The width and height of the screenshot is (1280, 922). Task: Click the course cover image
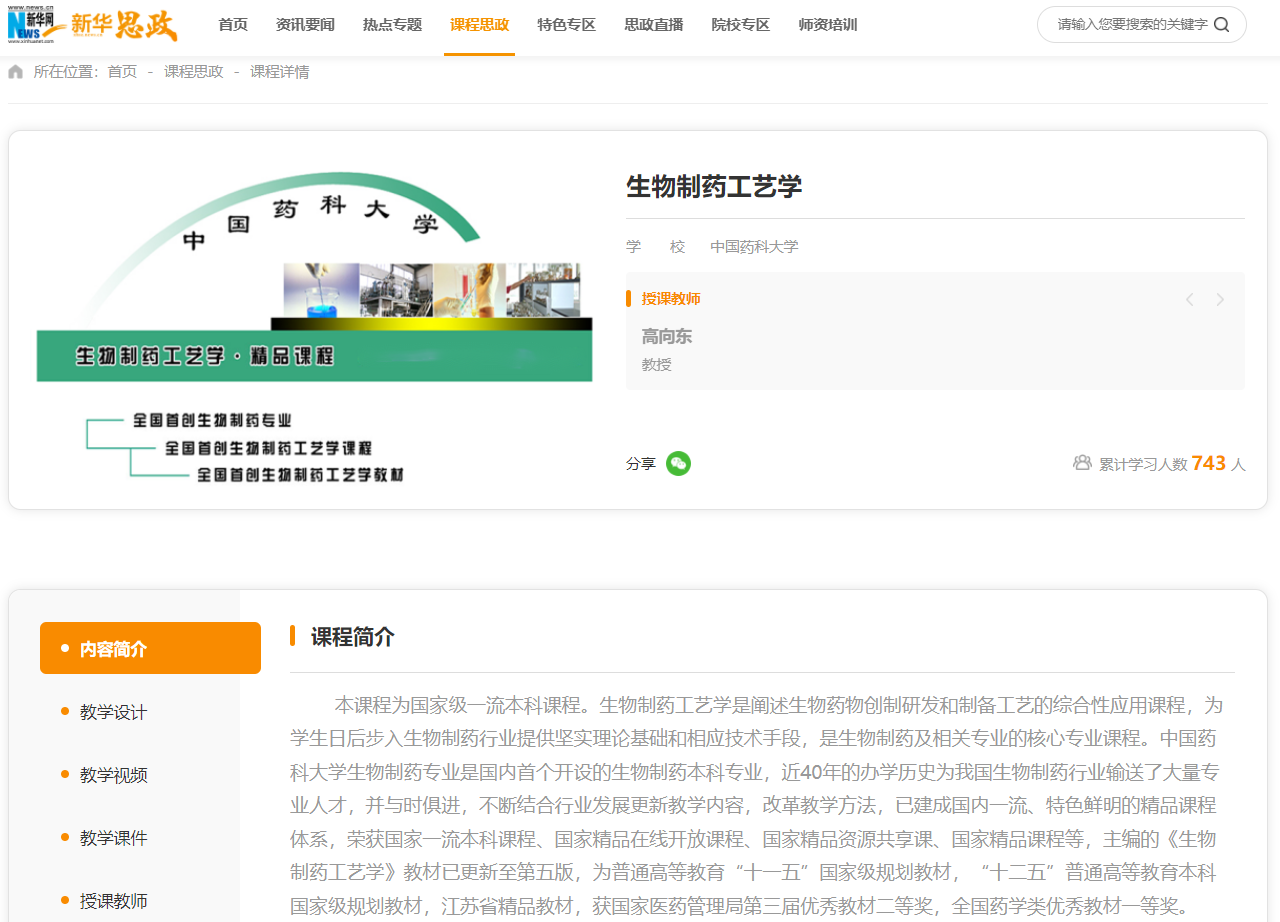click(x=314, y=320)
